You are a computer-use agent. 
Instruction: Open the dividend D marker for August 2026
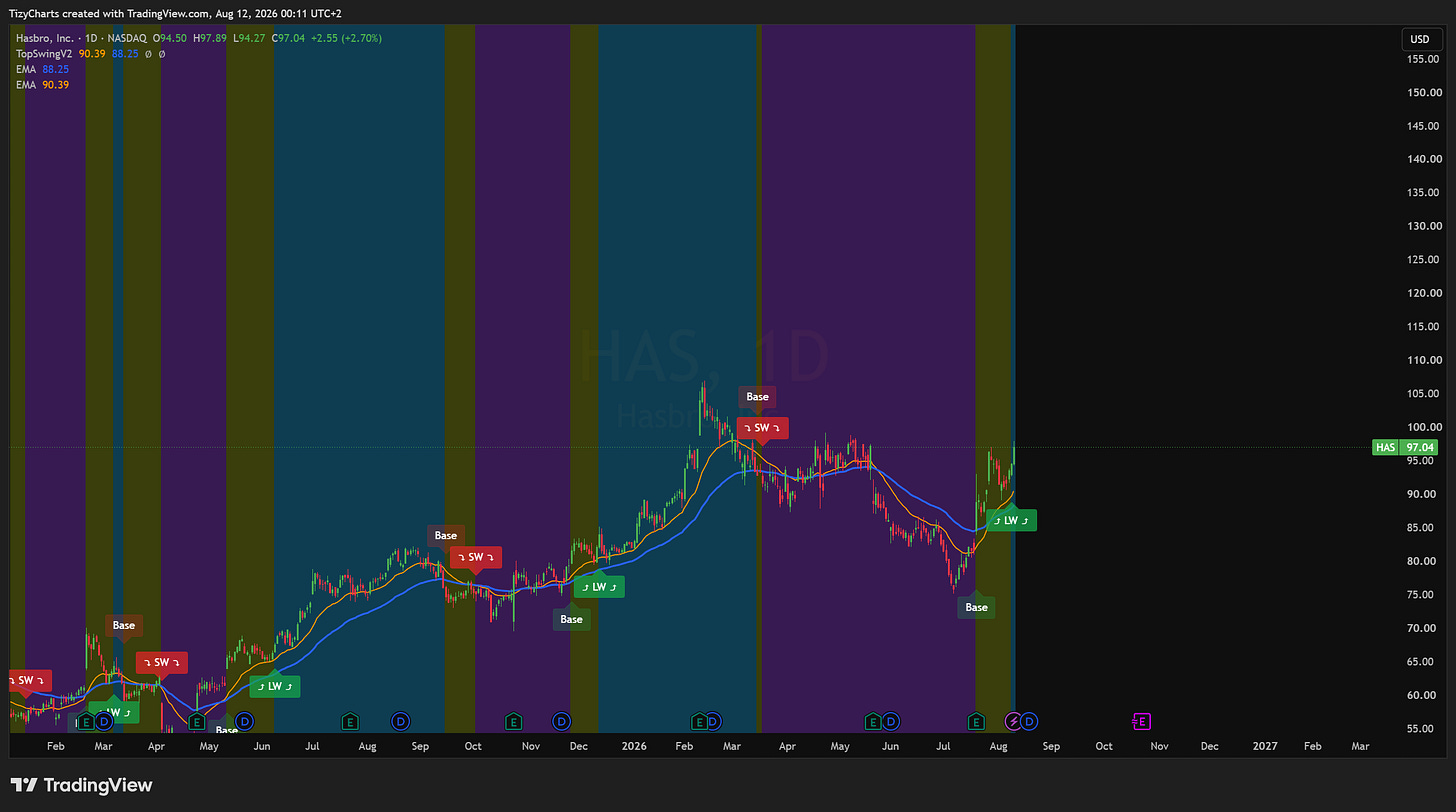coord(1028,721)
